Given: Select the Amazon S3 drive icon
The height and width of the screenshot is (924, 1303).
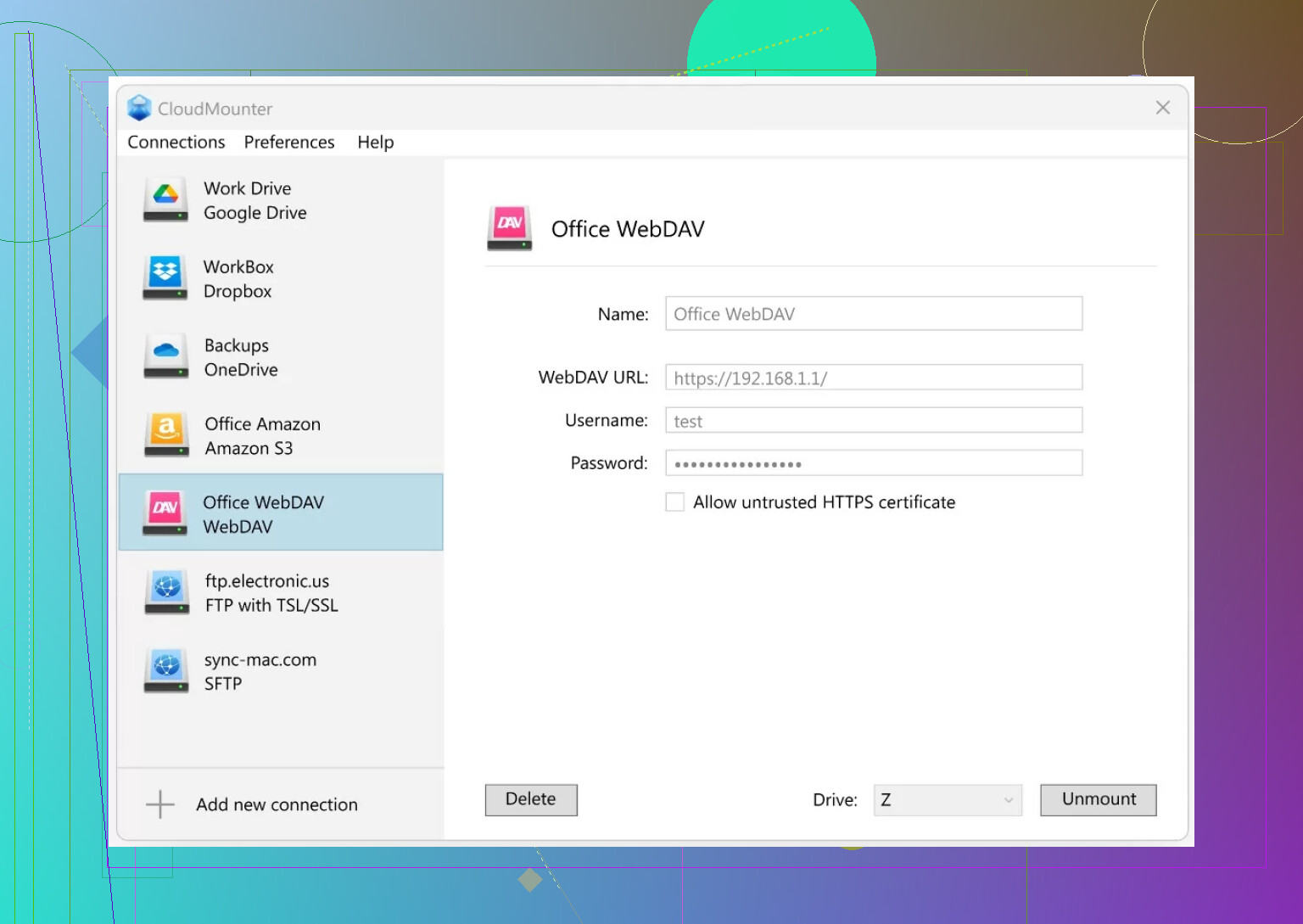Looking at the screenshot, I should pos(166,435).
